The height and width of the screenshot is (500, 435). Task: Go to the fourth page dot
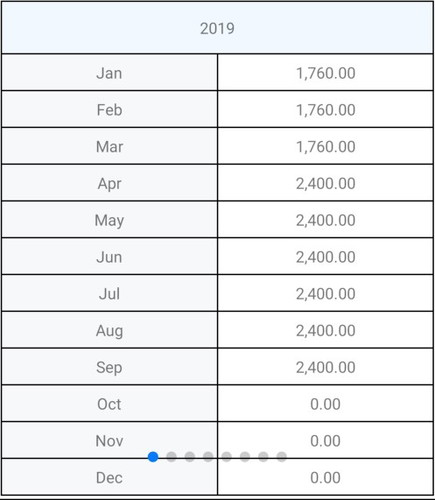point(208,457)
